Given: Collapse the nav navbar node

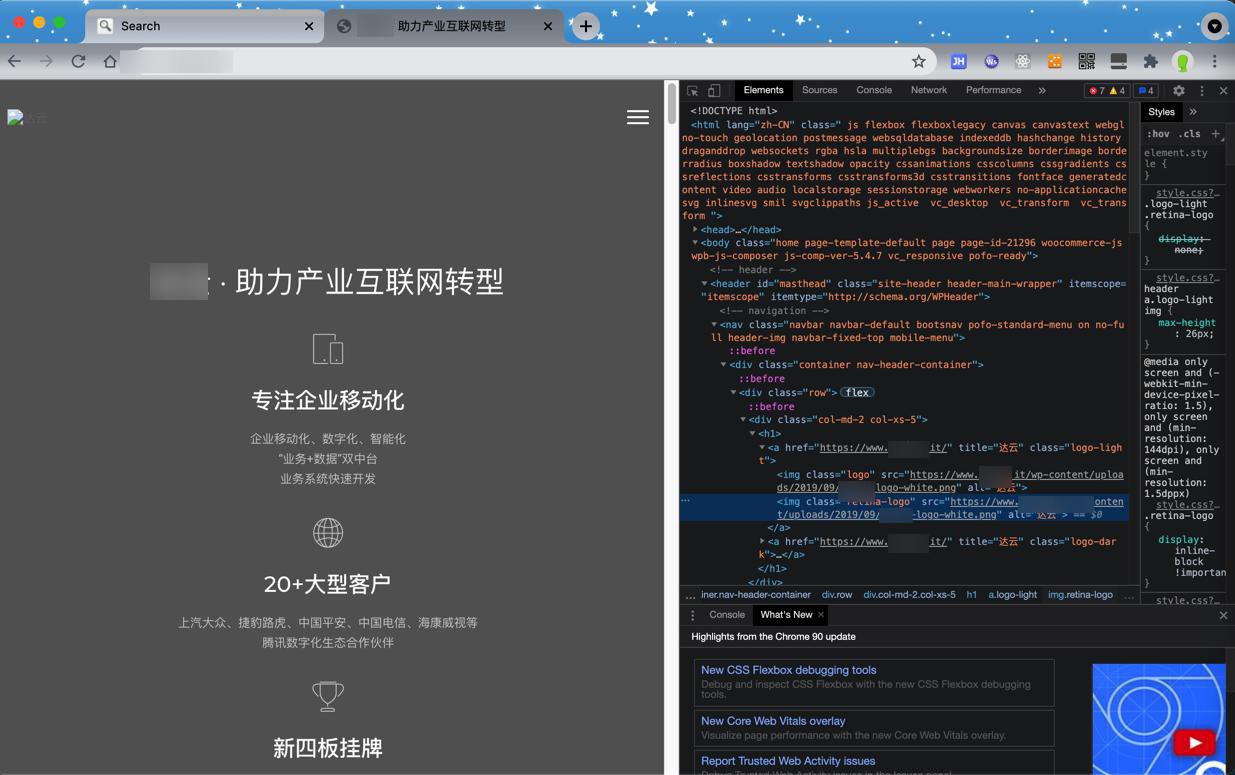Looking at the screenshot, I should [714, 325].
